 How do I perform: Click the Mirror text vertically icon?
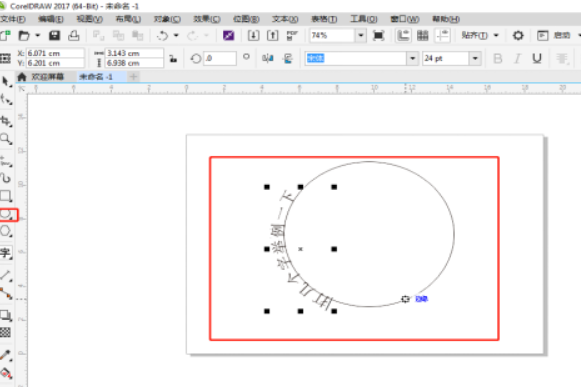pyautogui.click(x=288, y=58)
